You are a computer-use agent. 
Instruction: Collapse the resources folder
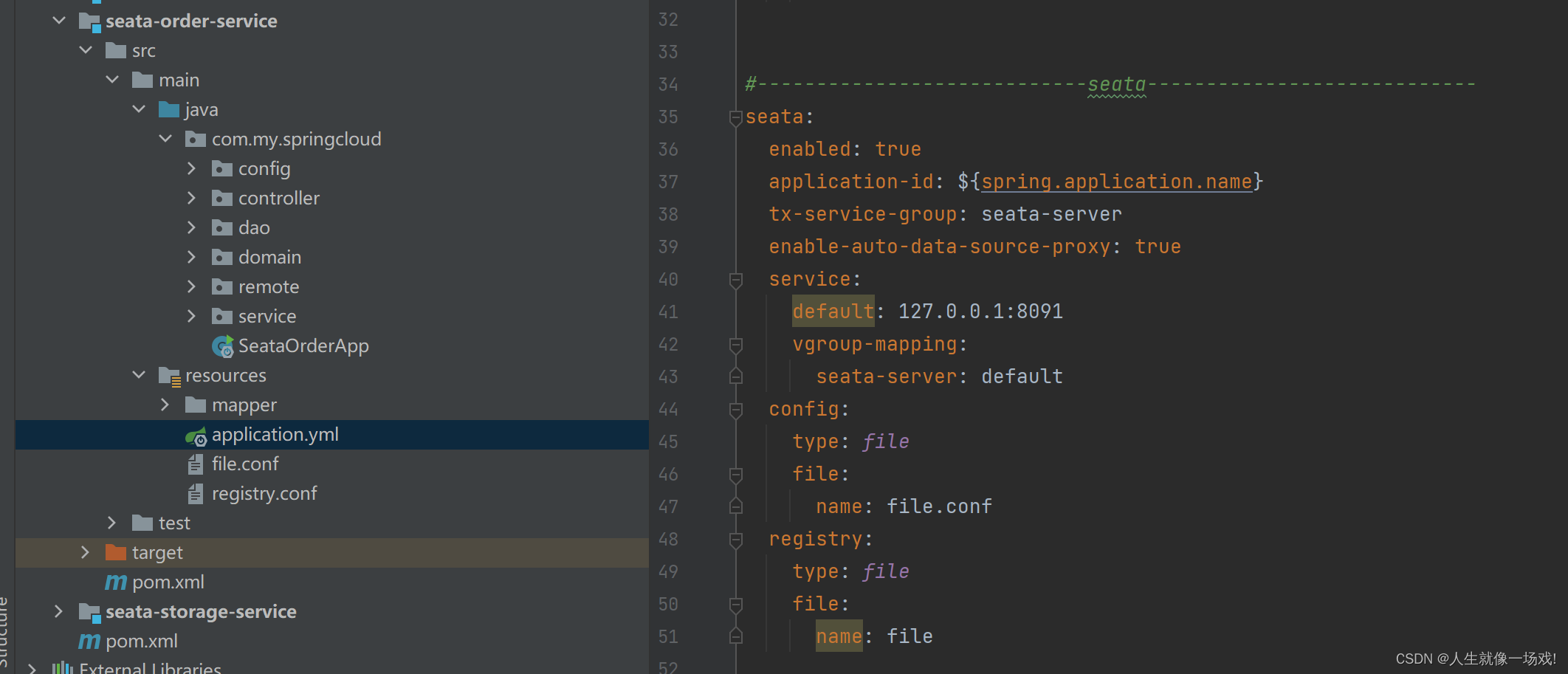pyautogui.click(x=139, y=375)
